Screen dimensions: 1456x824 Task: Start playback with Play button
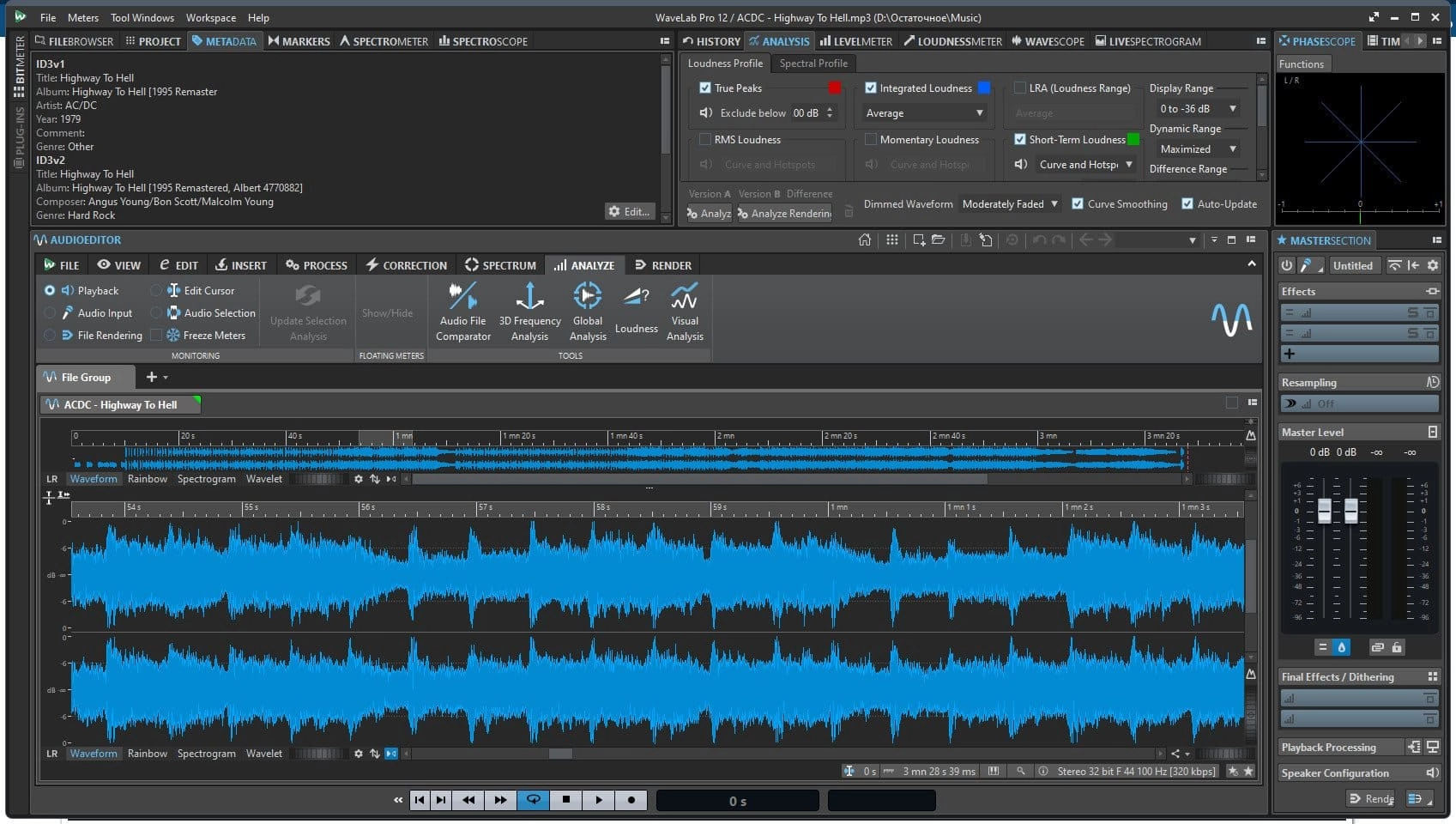599,800
